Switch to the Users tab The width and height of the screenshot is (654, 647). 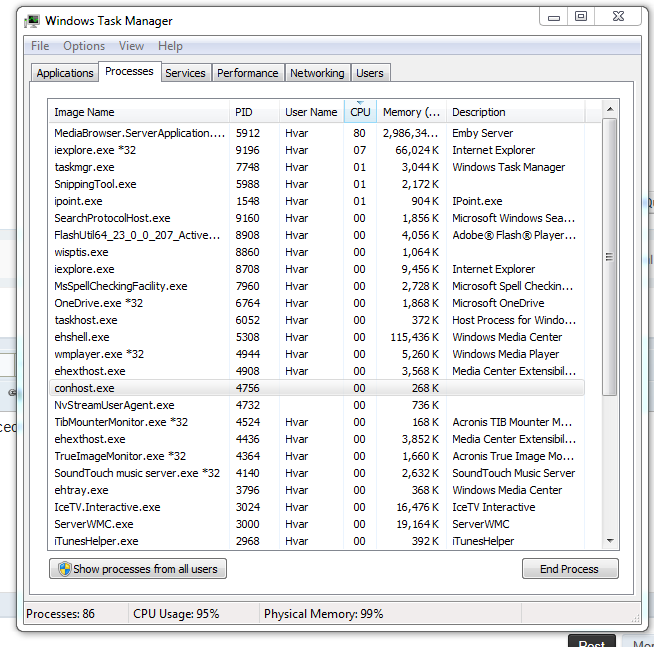coord(370,73)
